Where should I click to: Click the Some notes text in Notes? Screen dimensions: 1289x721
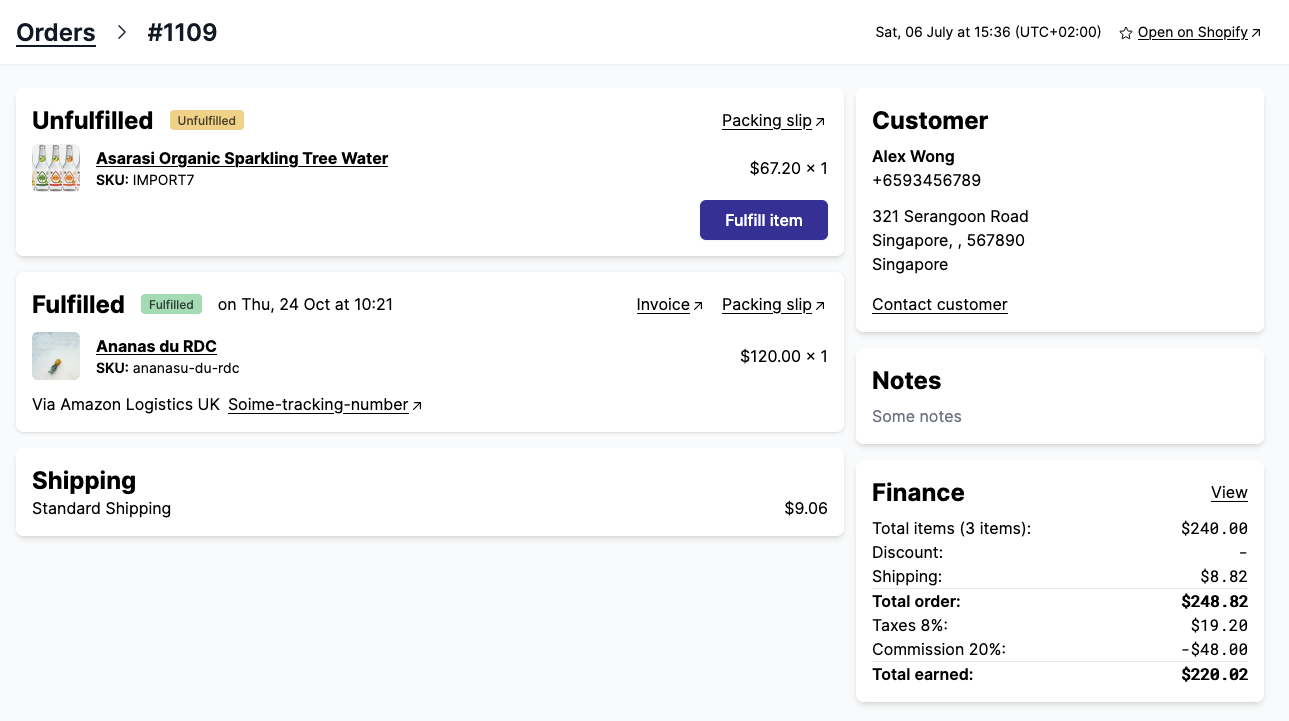[x=916, y=417]
